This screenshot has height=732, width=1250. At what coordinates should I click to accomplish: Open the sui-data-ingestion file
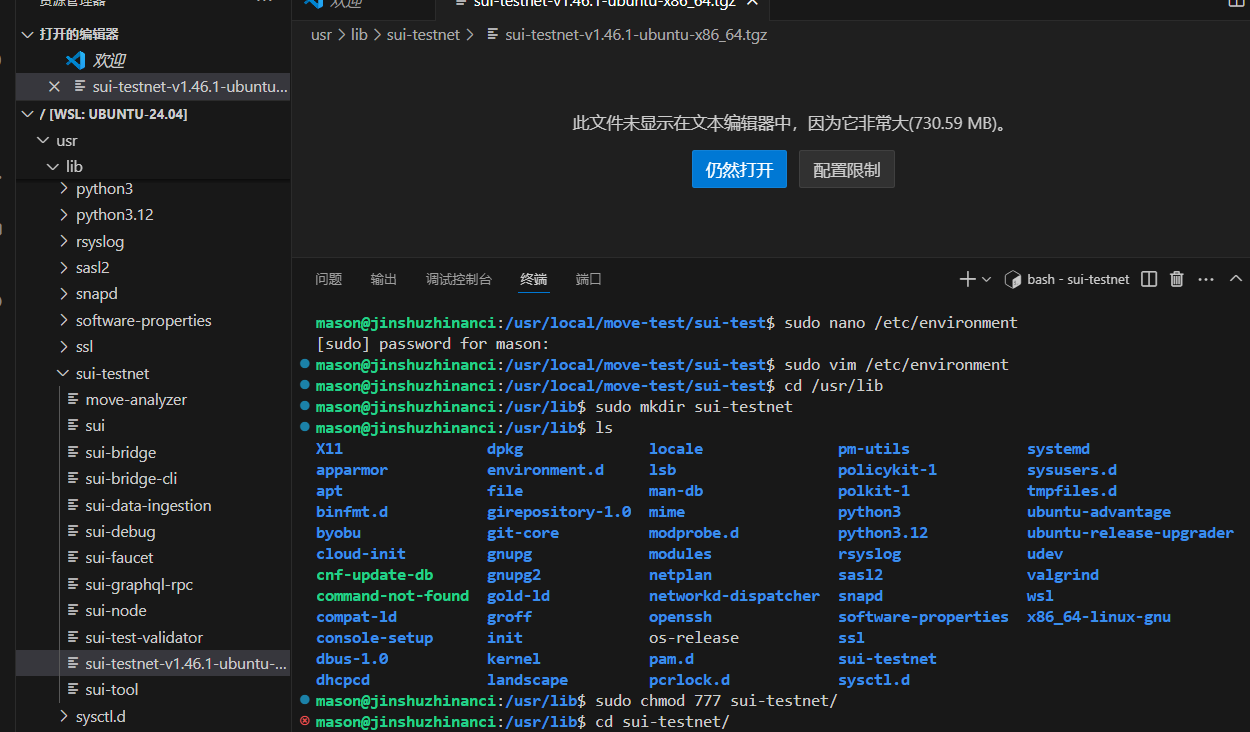pos(148,506)
